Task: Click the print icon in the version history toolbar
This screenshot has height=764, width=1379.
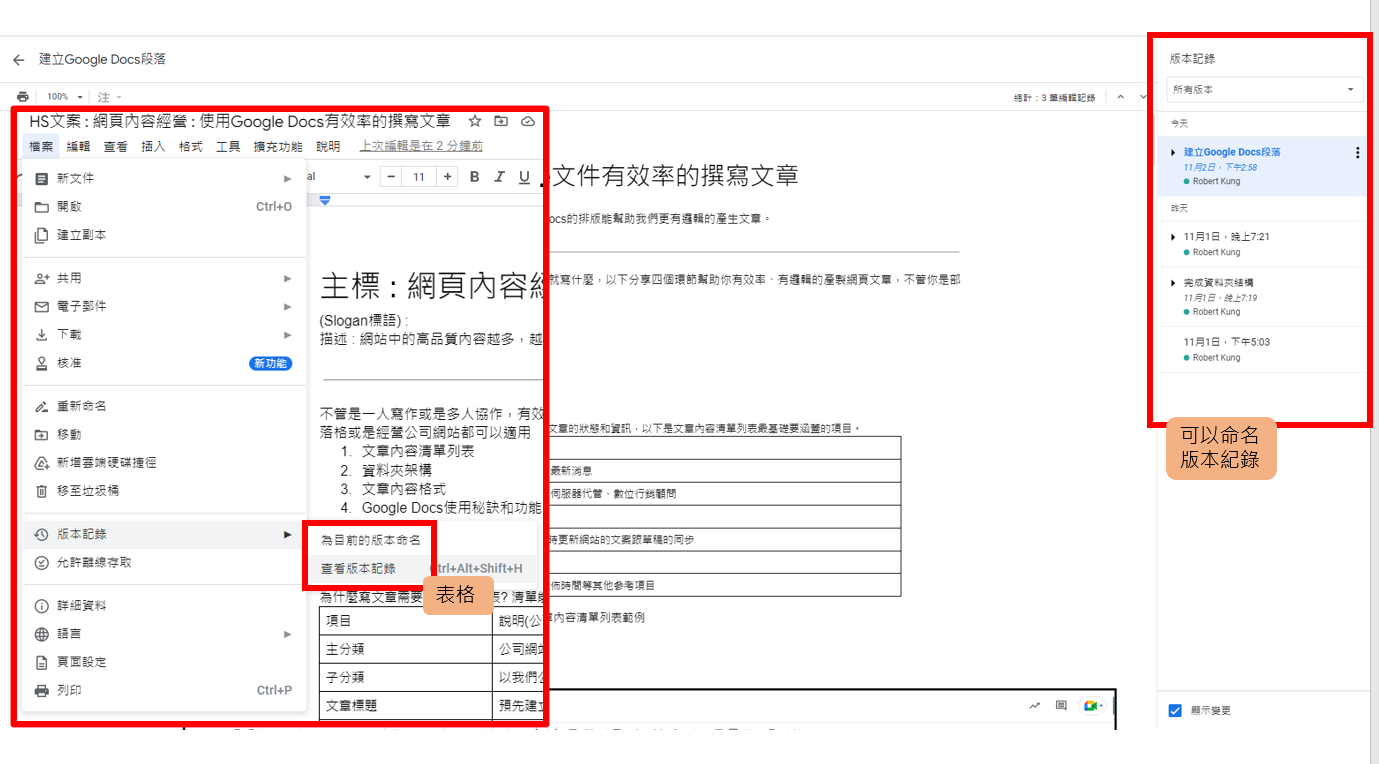Action: click(x=22, y=97)
